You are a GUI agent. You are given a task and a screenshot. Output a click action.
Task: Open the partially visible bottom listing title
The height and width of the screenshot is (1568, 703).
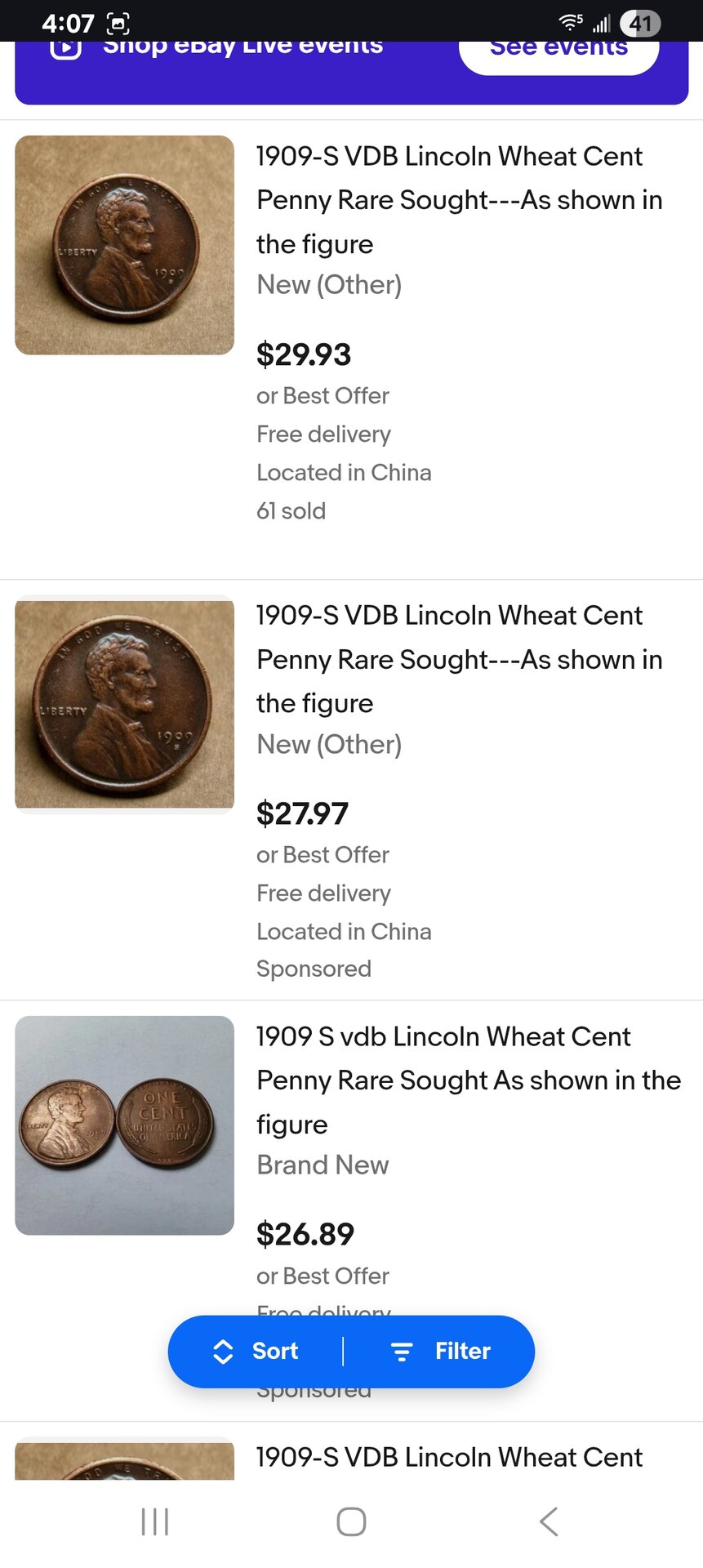pos(449,1457)
